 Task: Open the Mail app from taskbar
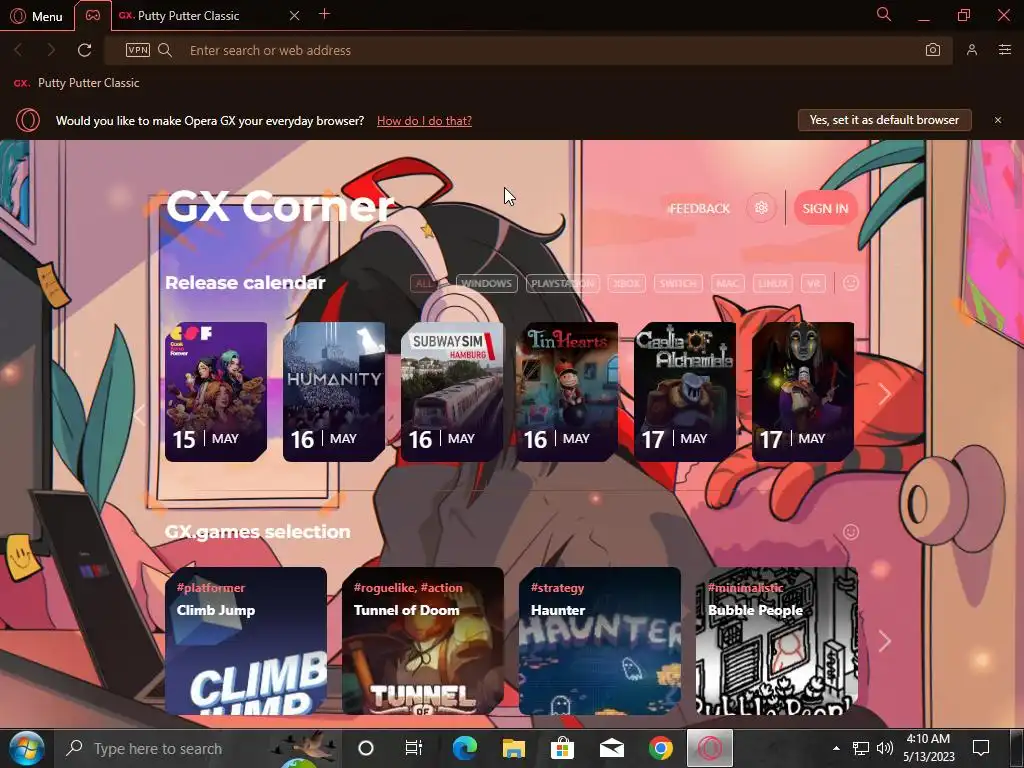[612, 748]
